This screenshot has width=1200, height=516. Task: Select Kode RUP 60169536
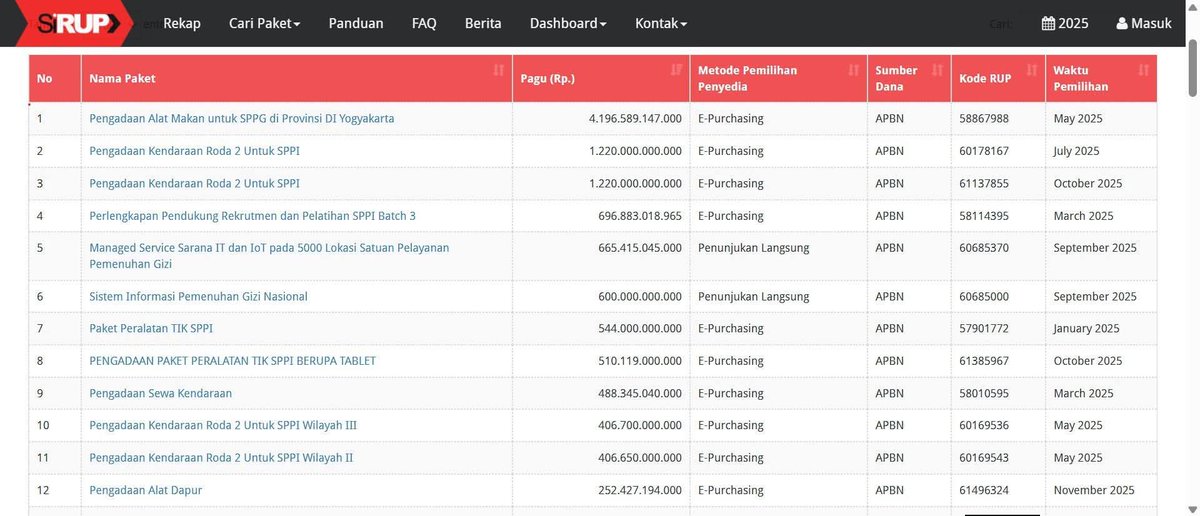(x=984, y=425)
